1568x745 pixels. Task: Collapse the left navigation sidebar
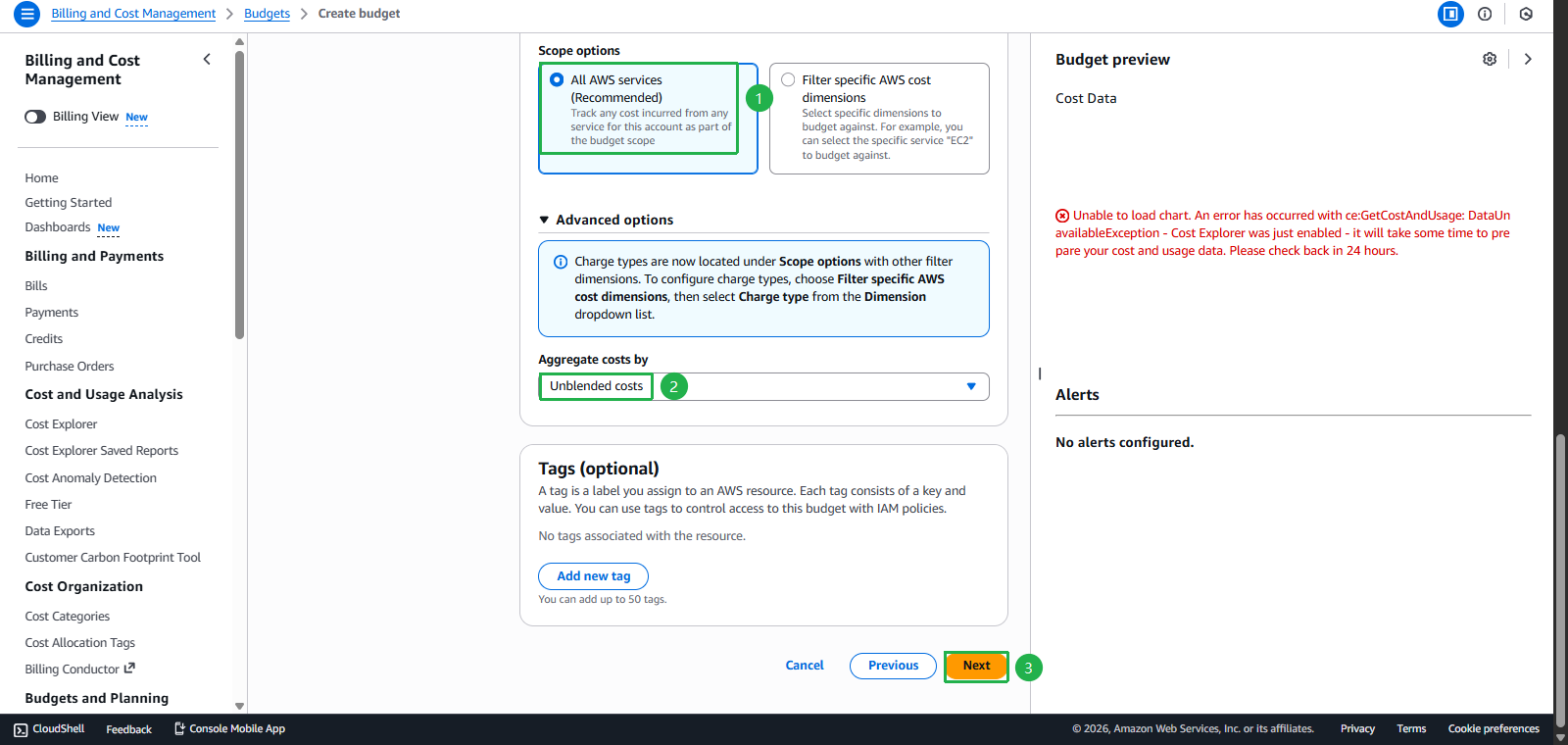click(x=207, y=60)
